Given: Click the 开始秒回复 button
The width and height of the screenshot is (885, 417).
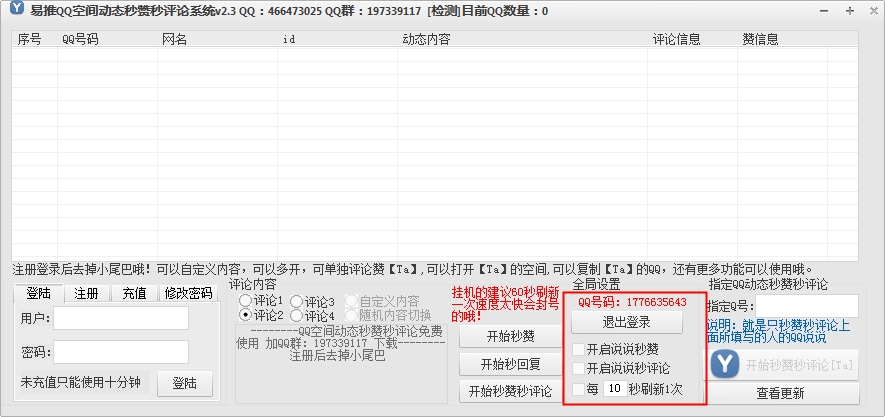Looking at the screenshot, I should tap(511, 364).
